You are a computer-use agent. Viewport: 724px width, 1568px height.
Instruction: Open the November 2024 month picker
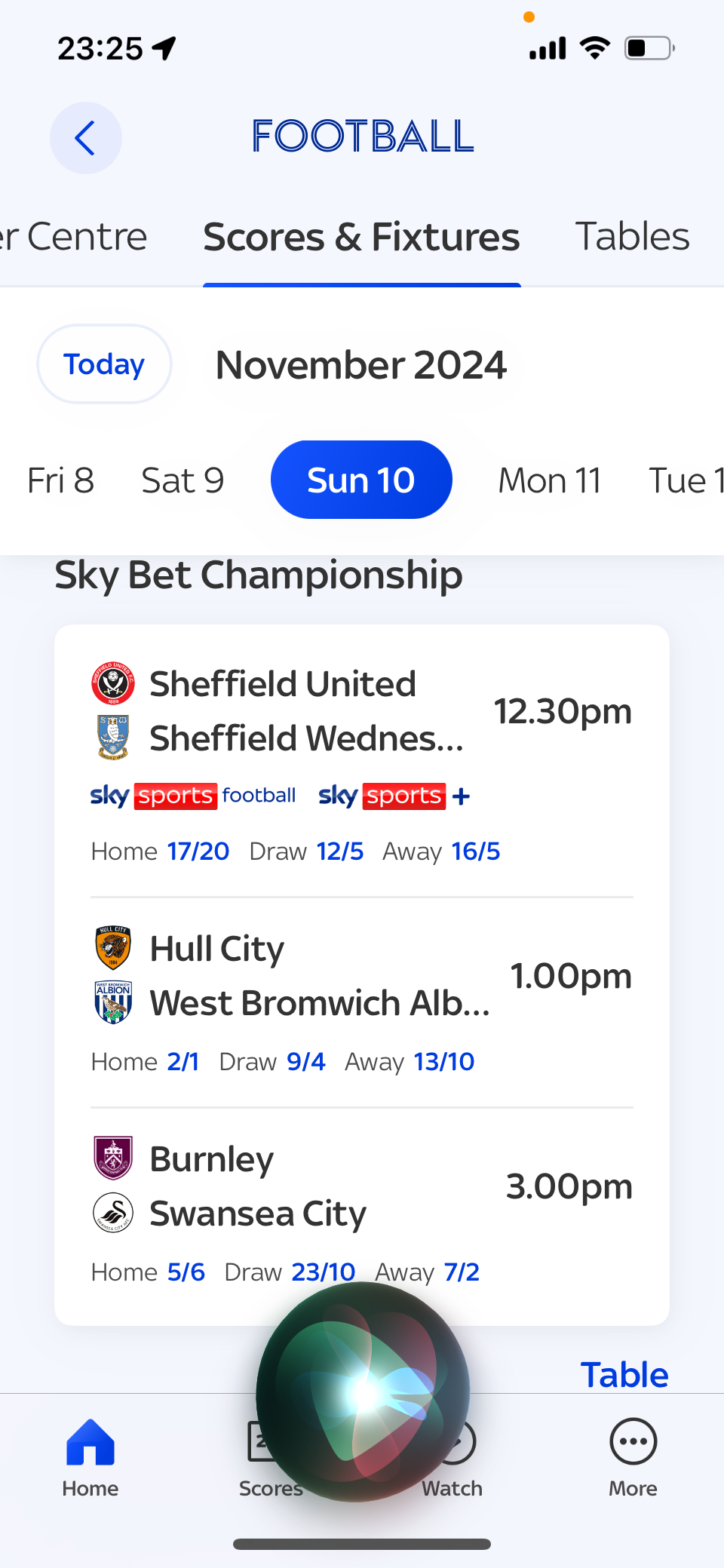361,365
